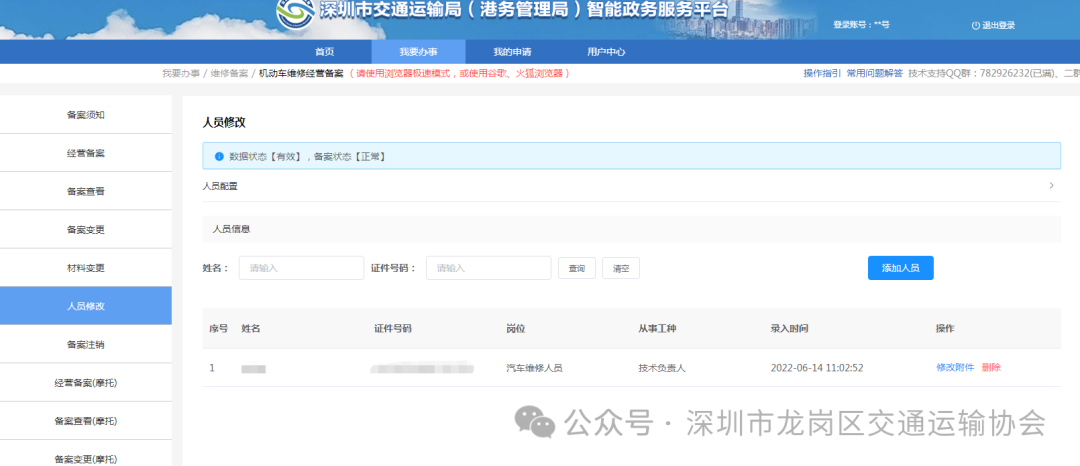This screenshot has height=466, width=1080.
Task: Focus the 姓名 input field
Action: pos(301,268)
